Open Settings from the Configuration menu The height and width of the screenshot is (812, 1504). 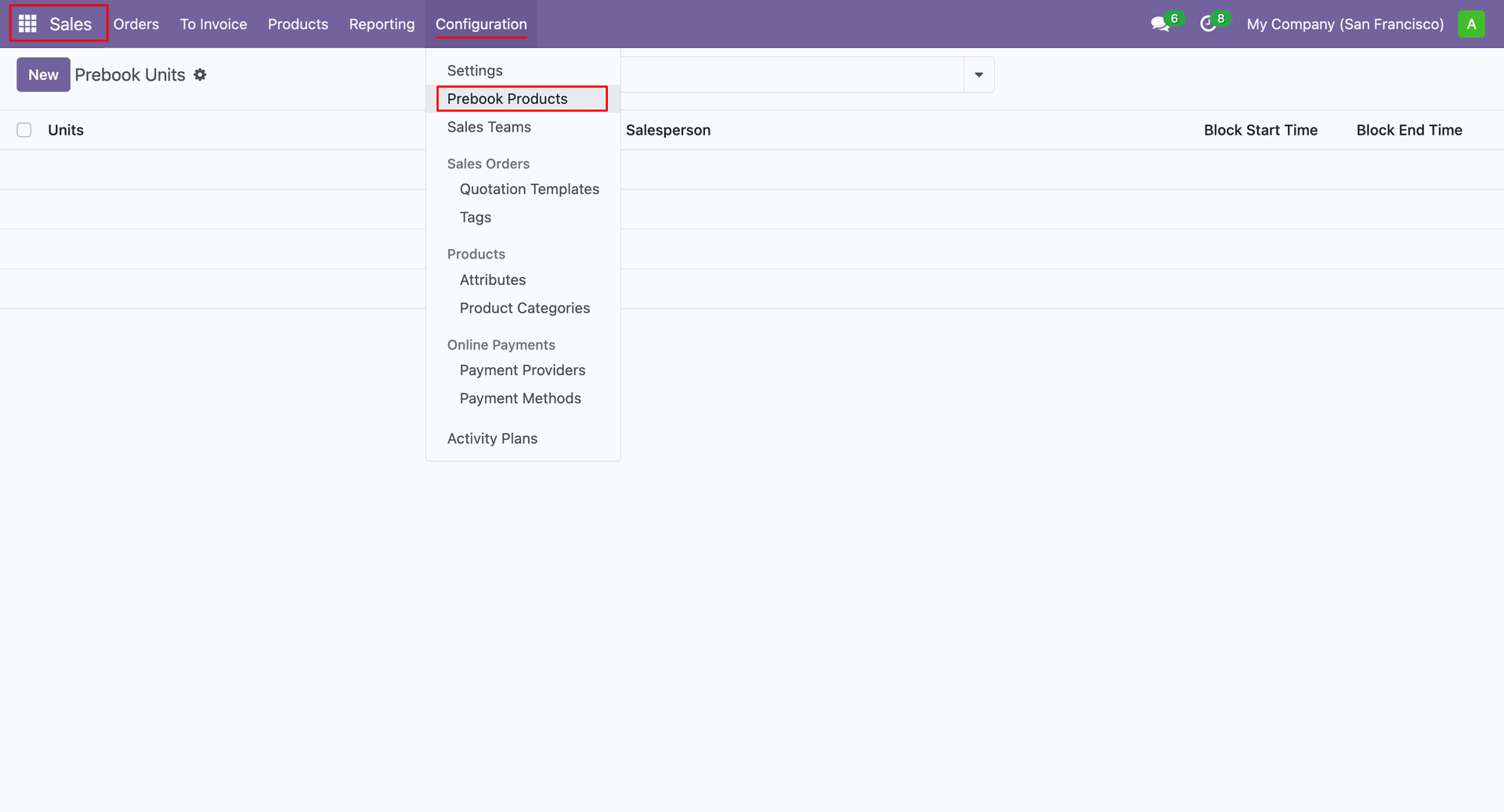(475, 70)
